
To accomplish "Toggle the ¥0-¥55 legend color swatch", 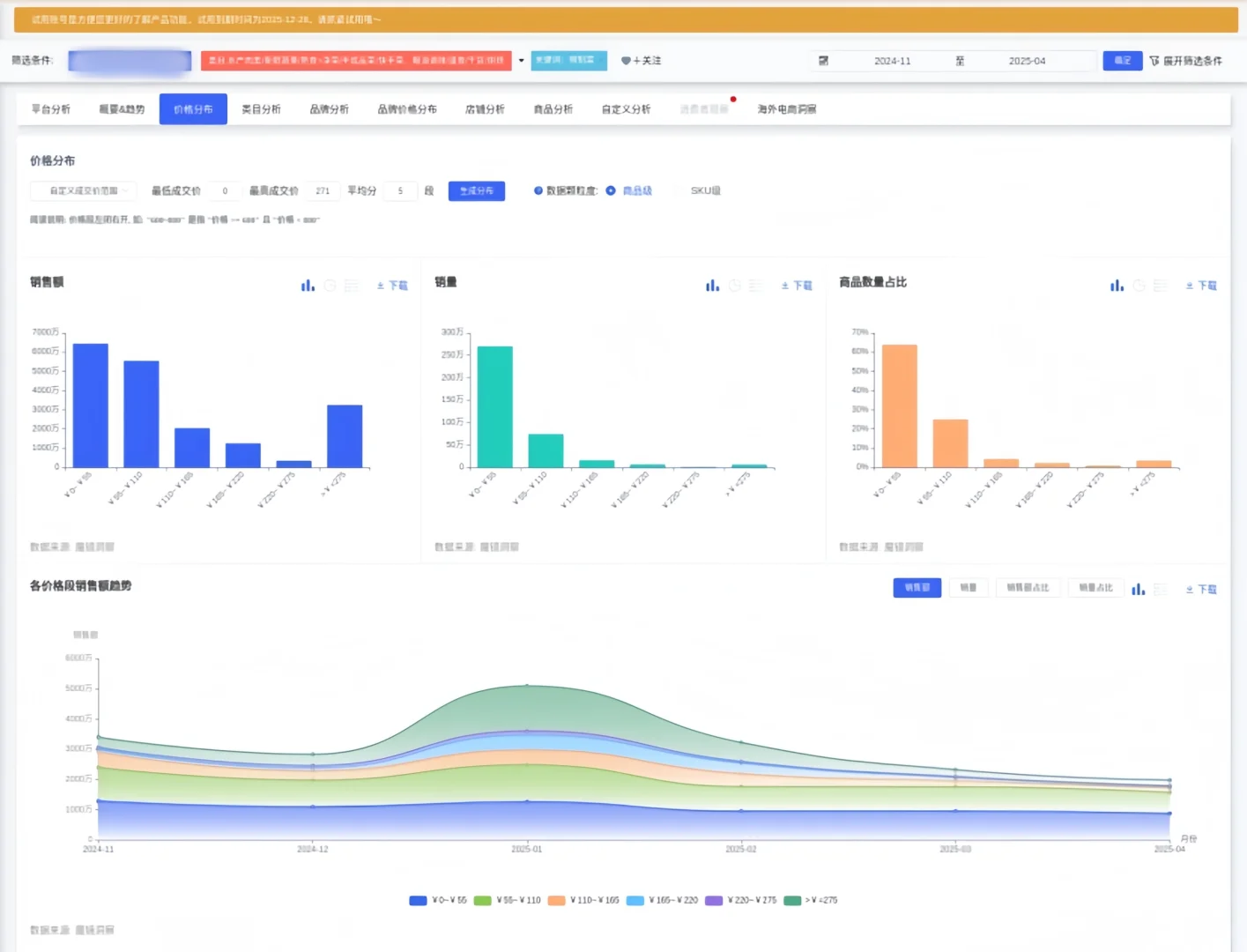I will pyautogui.click(x=418, y=901).
